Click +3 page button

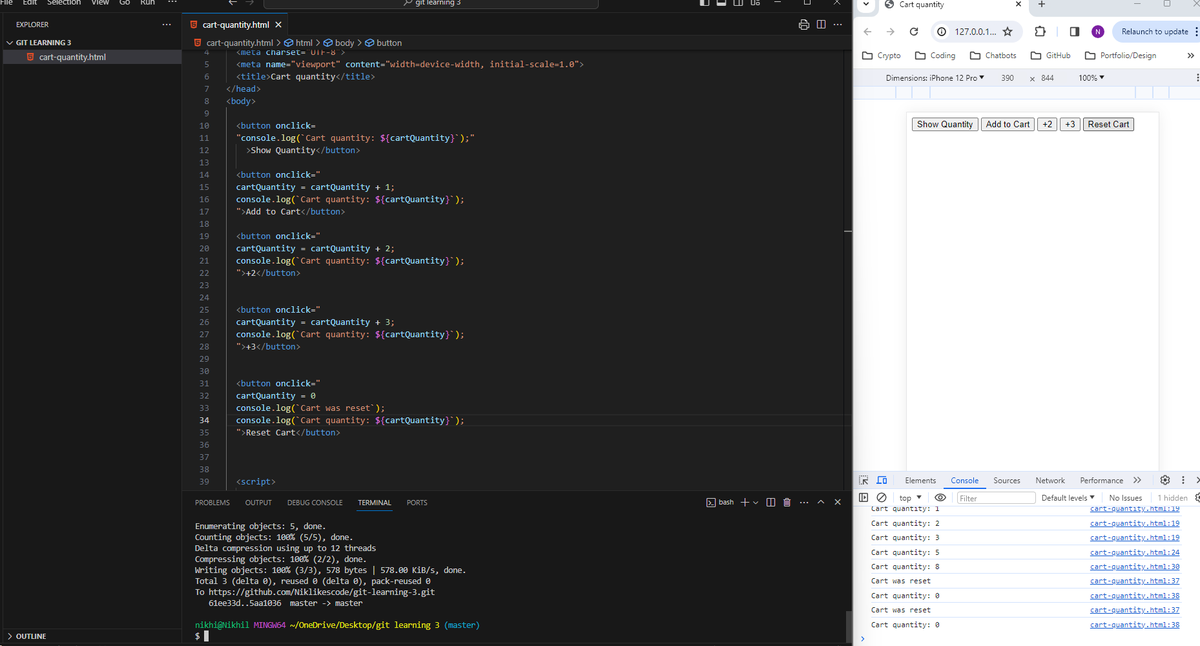click(x=1070, y=125)
